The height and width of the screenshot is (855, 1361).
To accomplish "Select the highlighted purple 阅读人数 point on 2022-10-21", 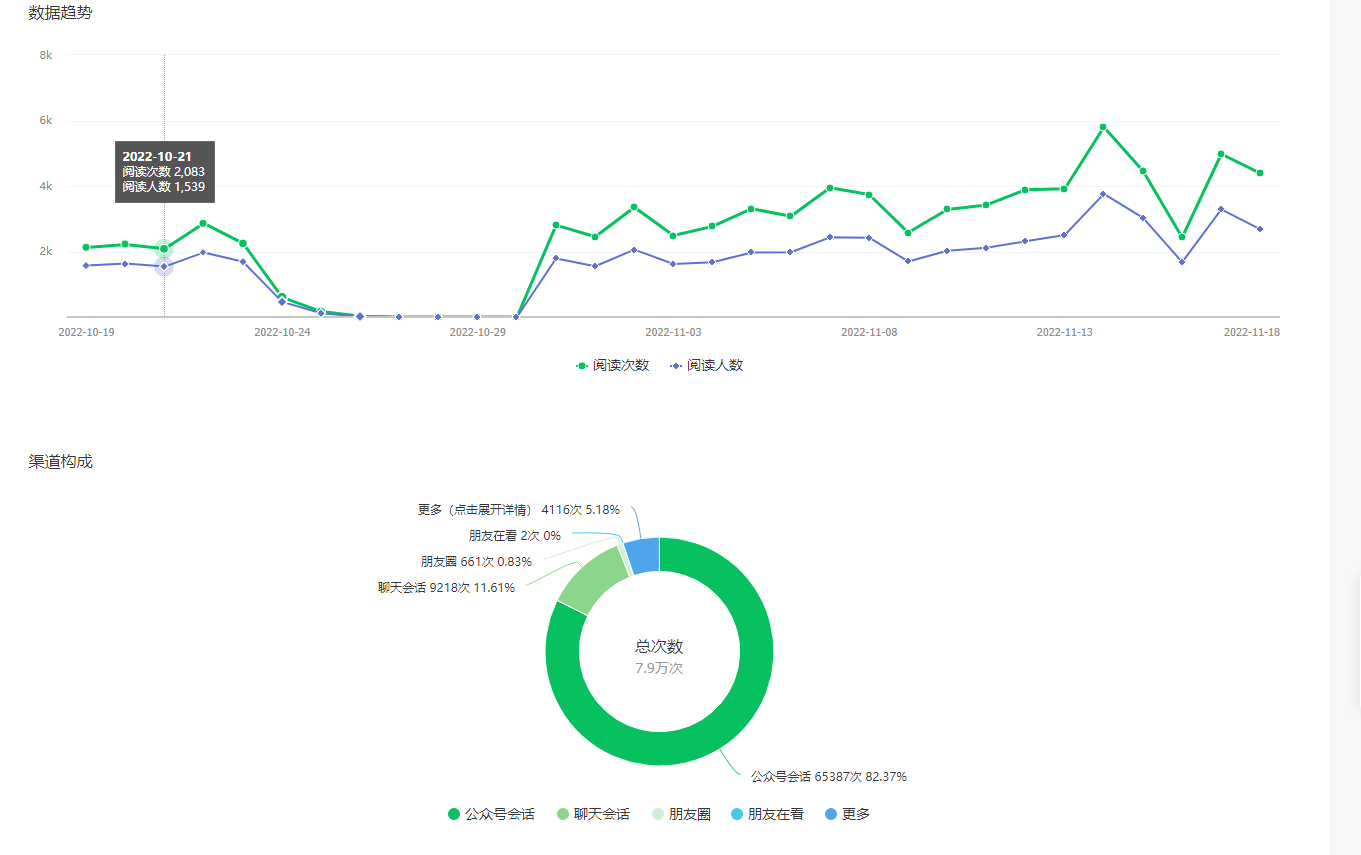I will pyautogui.click(x=164, y=266).
